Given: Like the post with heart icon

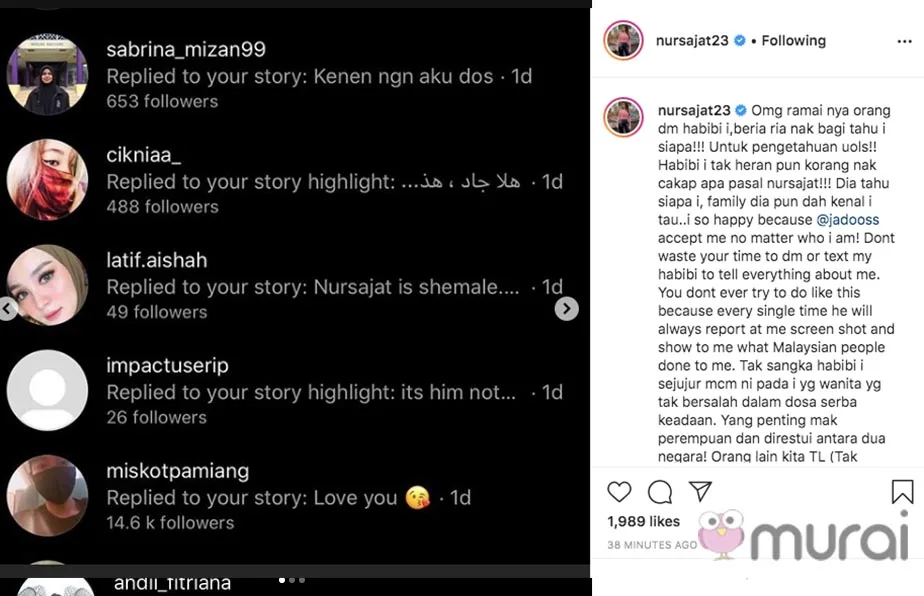Looking at the screenshot, I should click(620, 492).
